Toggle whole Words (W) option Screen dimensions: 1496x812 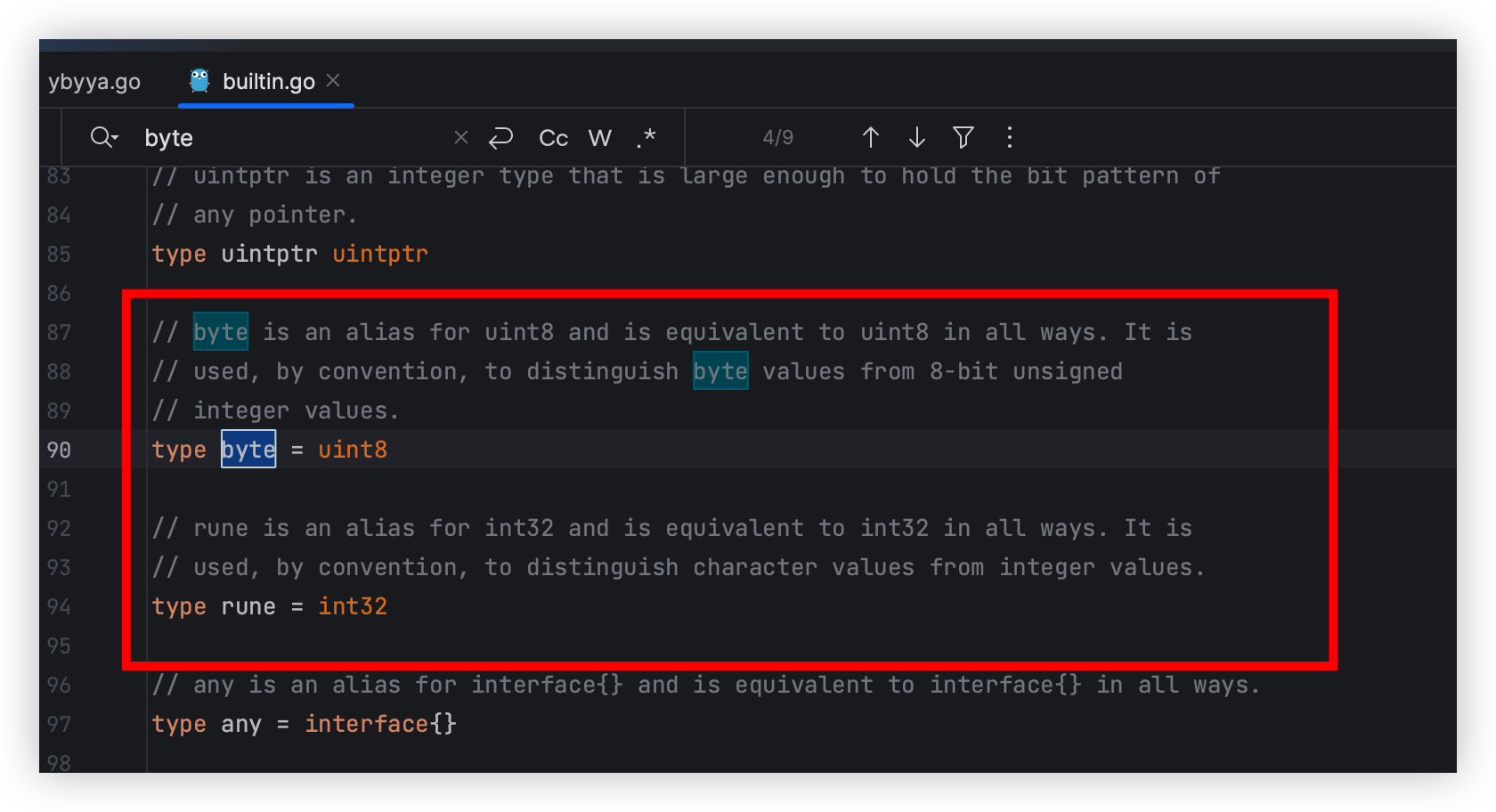pos(600,138)
